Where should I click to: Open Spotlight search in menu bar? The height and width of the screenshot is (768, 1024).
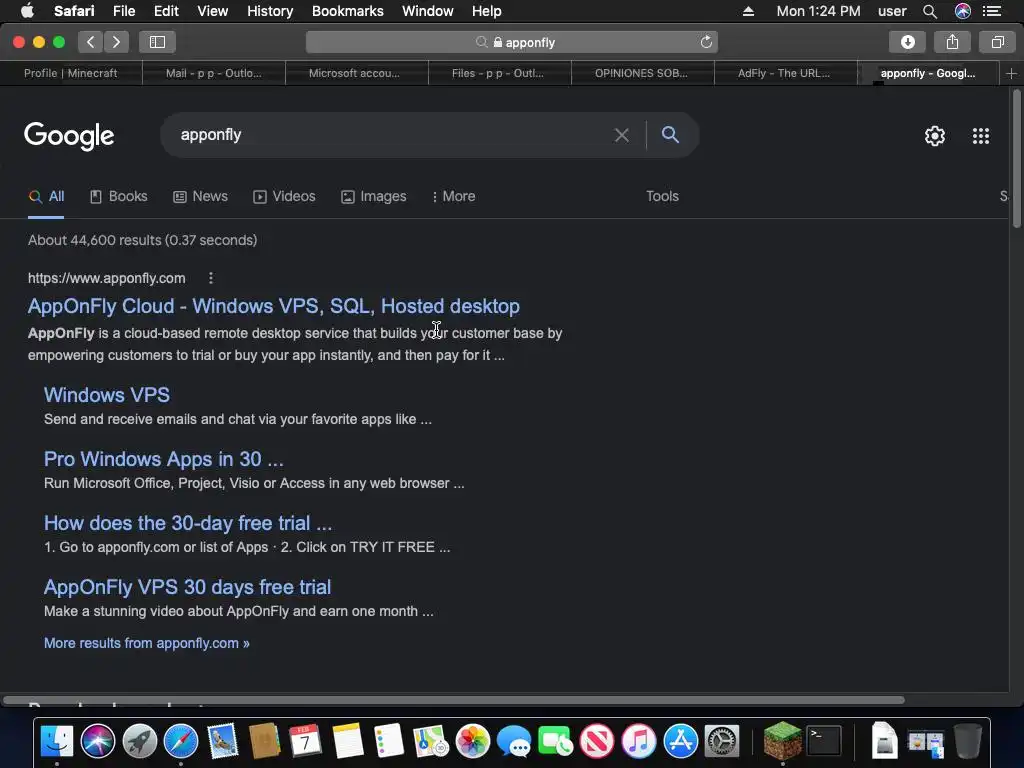(930, 11)
